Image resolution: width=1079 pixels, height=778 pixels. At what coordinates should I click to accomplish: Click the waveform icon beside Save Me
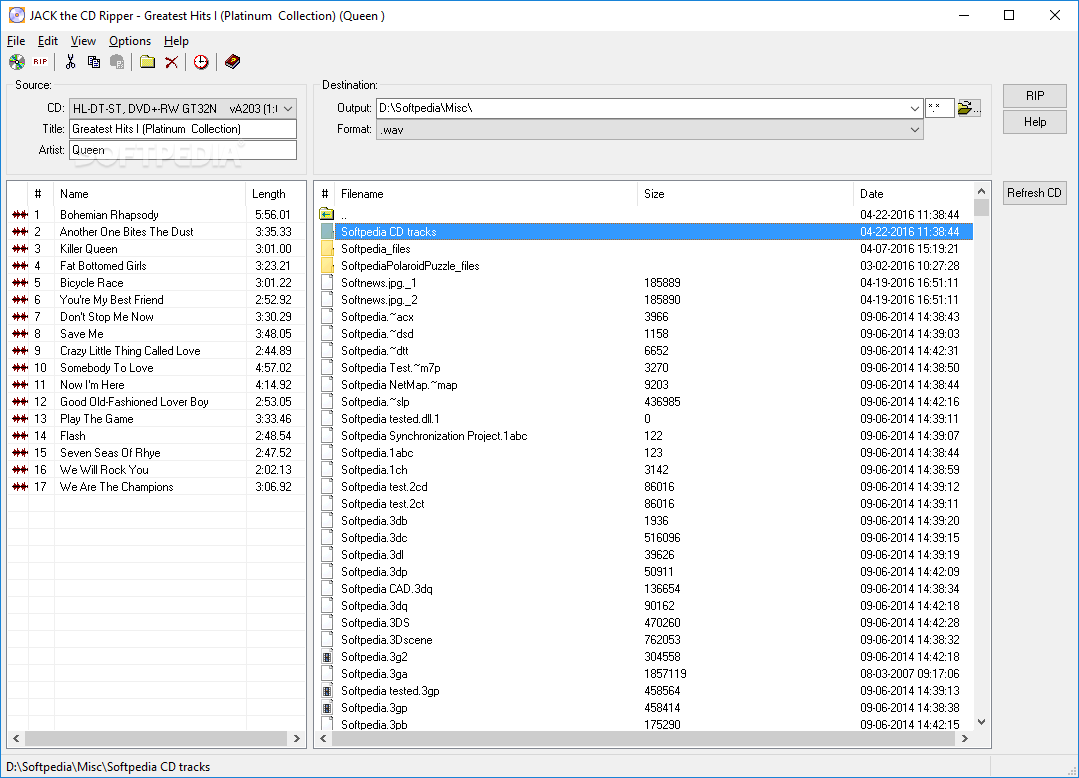(x=20, y=334)
